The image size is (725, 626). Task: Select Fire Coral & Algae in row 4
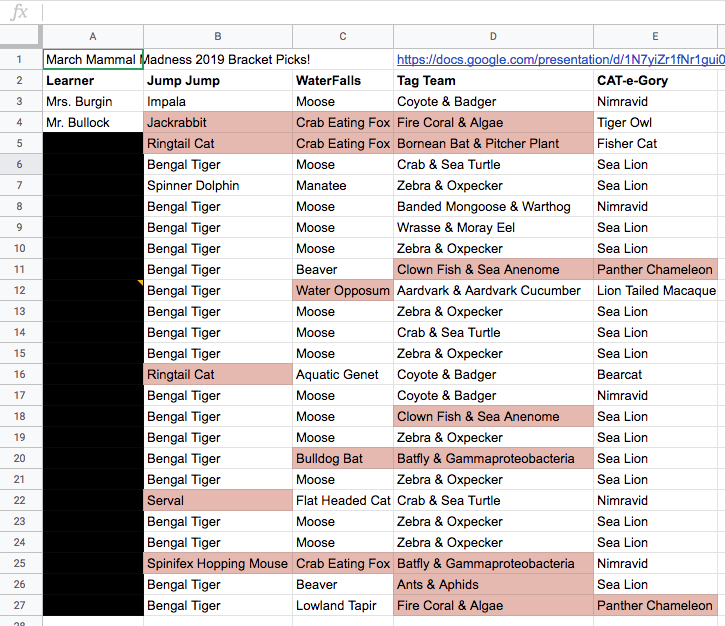(x=493, y=123)
